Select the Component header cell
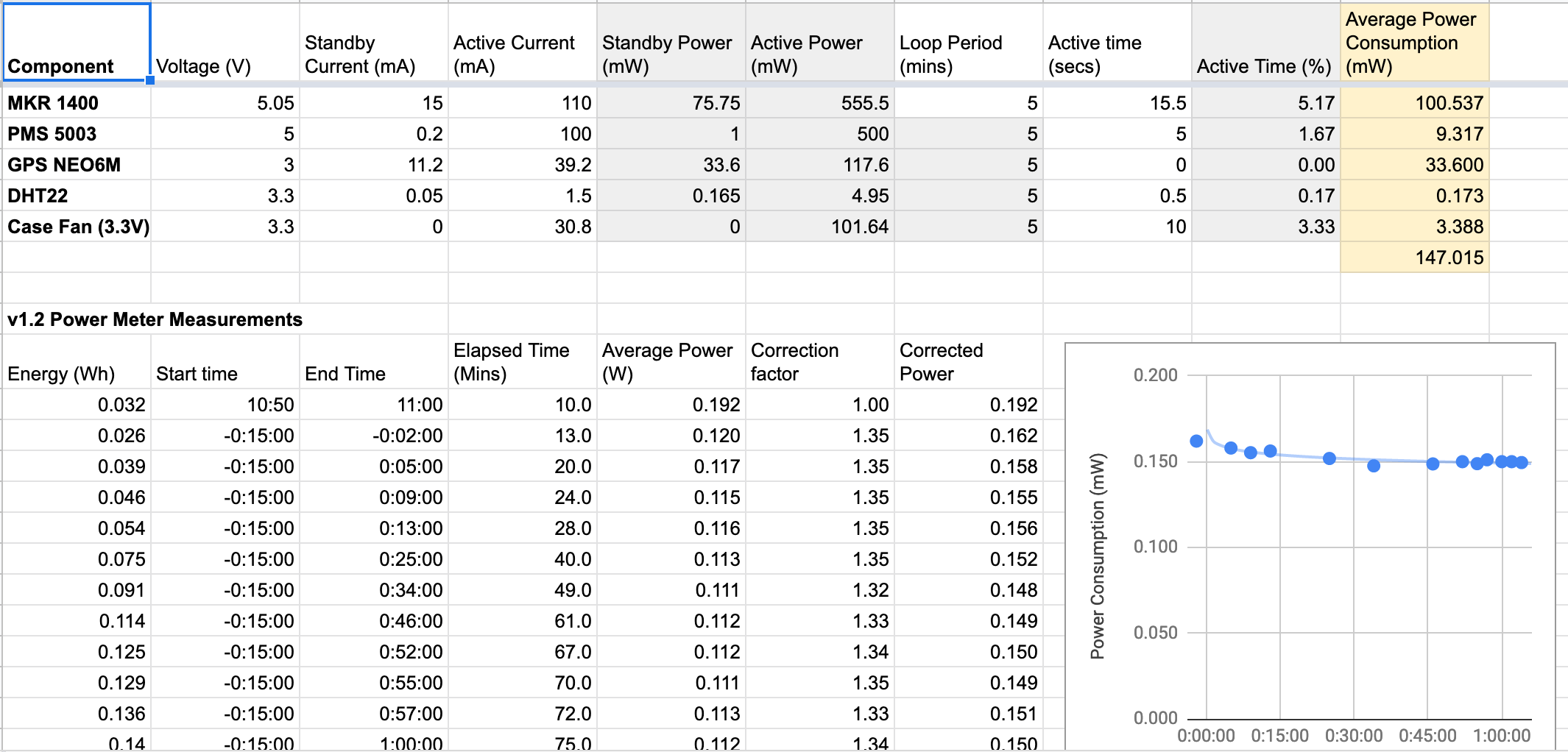 [77, 42]
